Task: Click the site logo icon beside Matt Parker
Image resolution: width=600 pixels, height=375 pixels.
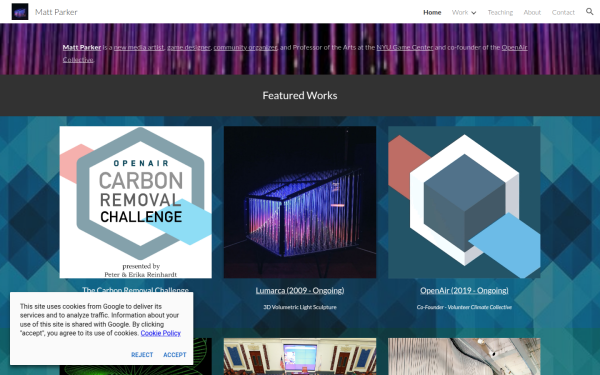Action: point(20,12)
